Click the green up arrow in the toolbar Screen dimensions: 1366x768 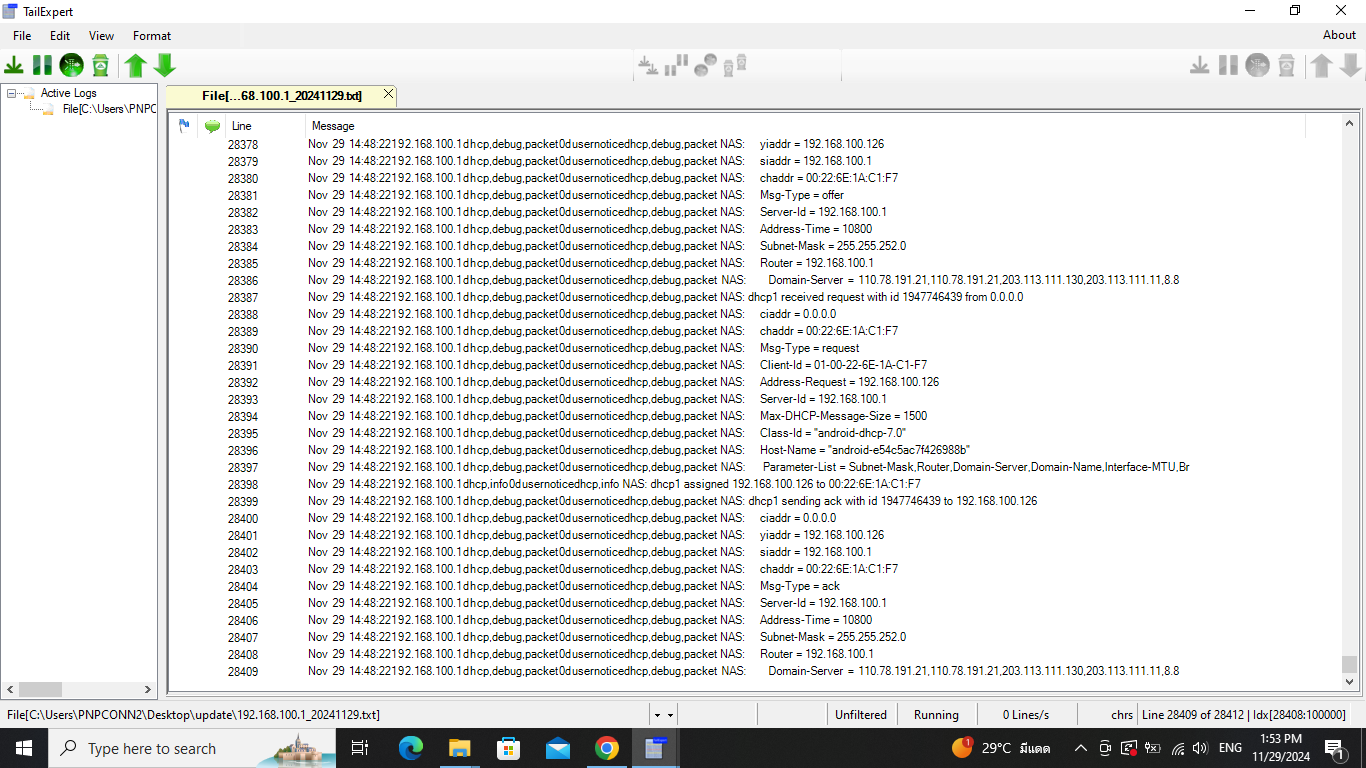coord(135,66)
